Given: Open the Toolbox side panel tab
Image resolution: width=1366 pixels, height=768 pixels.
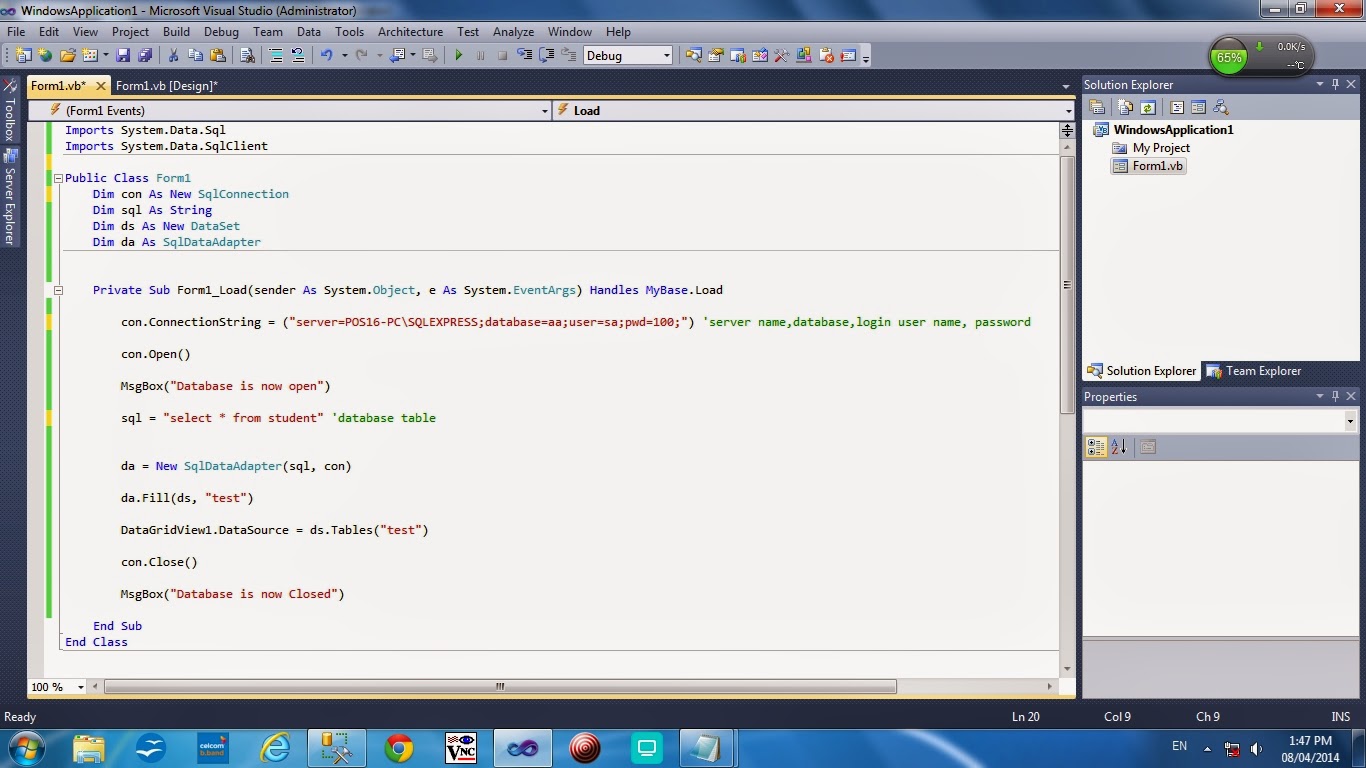Looking at the screenshot, I should 10,112.
